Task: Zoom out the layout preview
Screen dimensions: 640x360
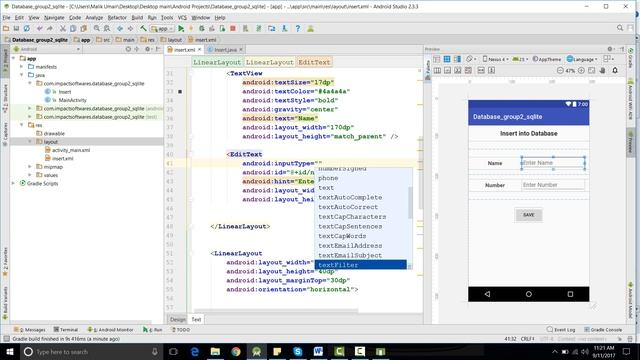Action: tap(560, 70)
